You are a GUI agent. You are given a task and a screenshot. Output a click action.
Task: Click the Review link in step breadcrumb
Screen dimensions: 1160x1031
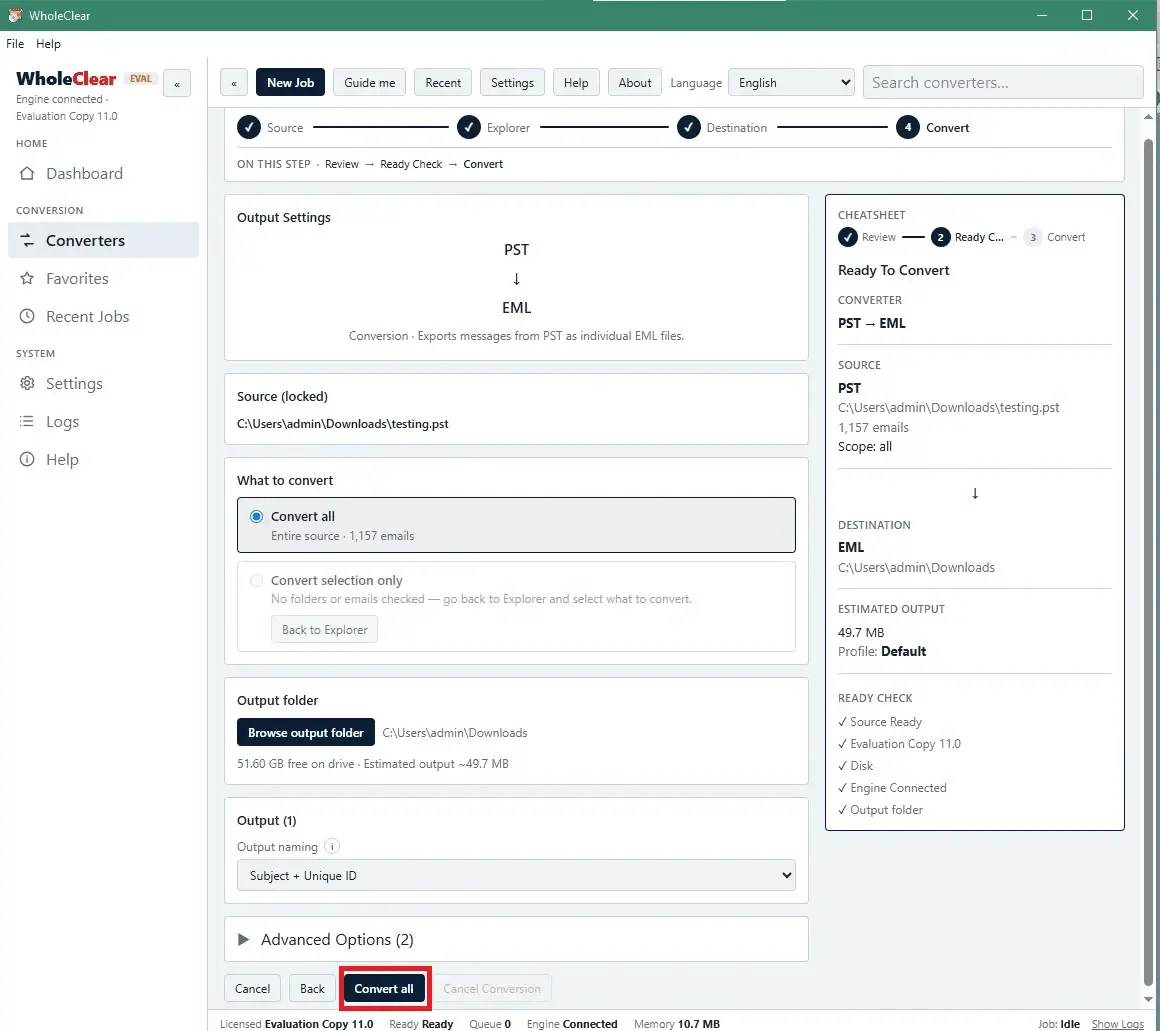[342, 164]
